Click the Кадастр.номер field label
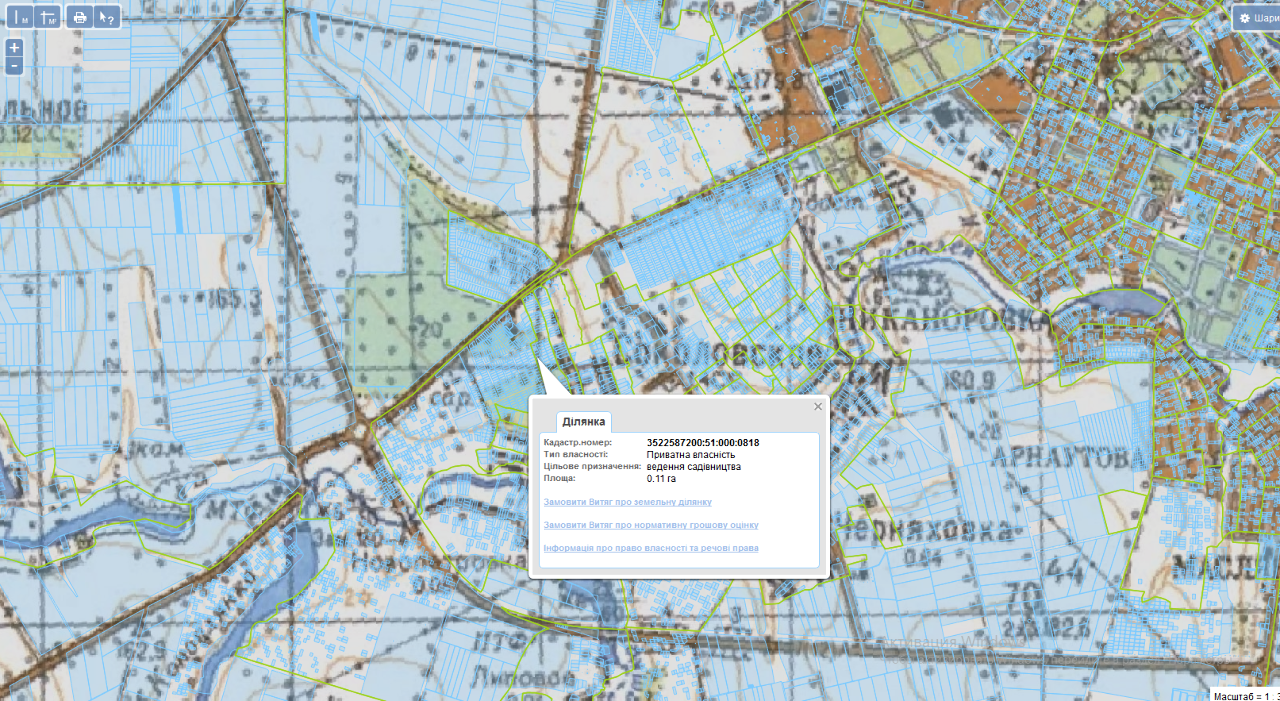This screenshot has width=1280, height=701. point(577,442)
